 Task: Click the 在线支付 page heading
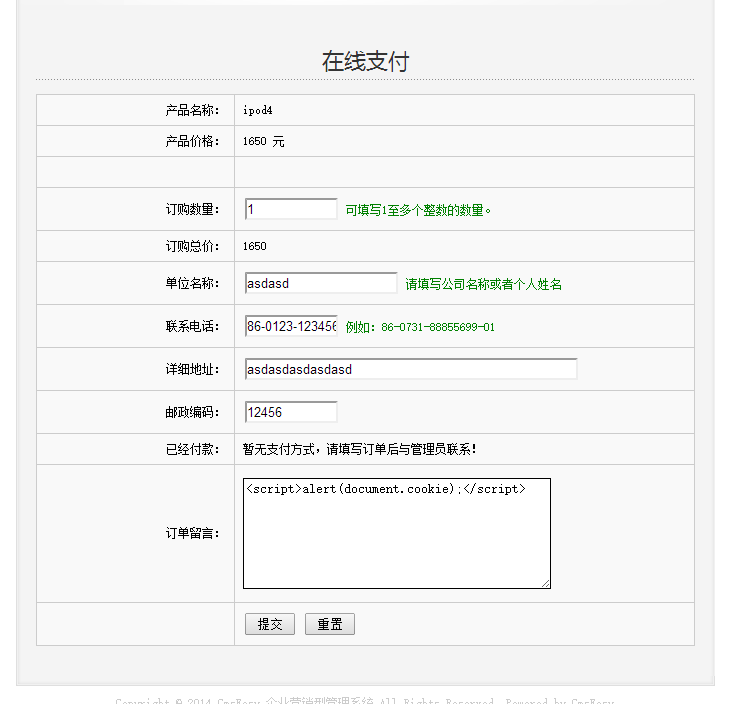(x=366, y=61)
